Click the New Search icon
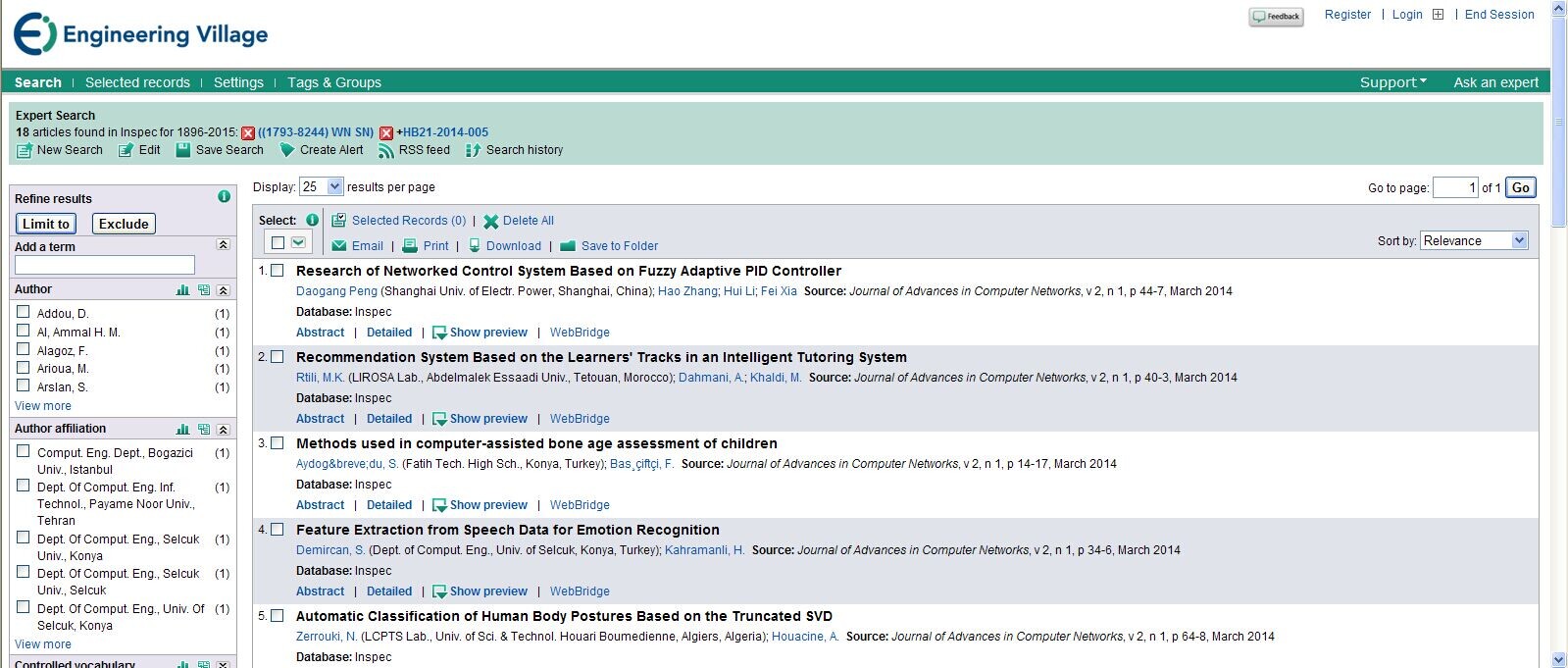This screenshot has height=668, width=1568. pos(25,151)
